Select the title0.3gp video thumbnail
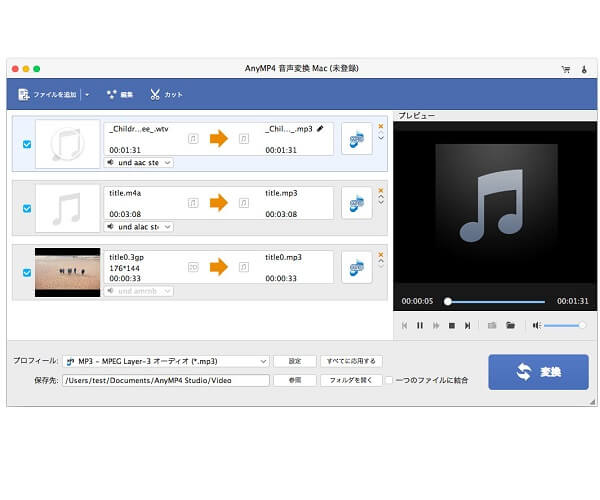The width and height of the screenshot is (600, 500). pyautogui.click(x=67, y=272)
